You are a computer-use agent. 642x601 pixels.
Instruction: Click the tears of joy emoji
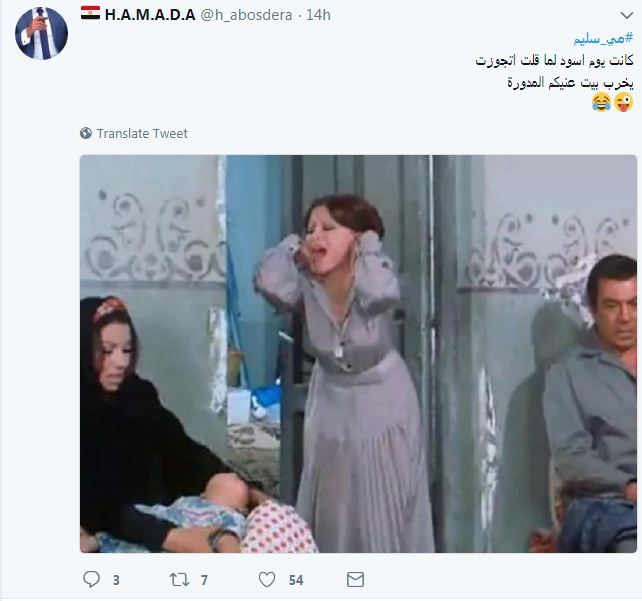[x=601, y=102]
